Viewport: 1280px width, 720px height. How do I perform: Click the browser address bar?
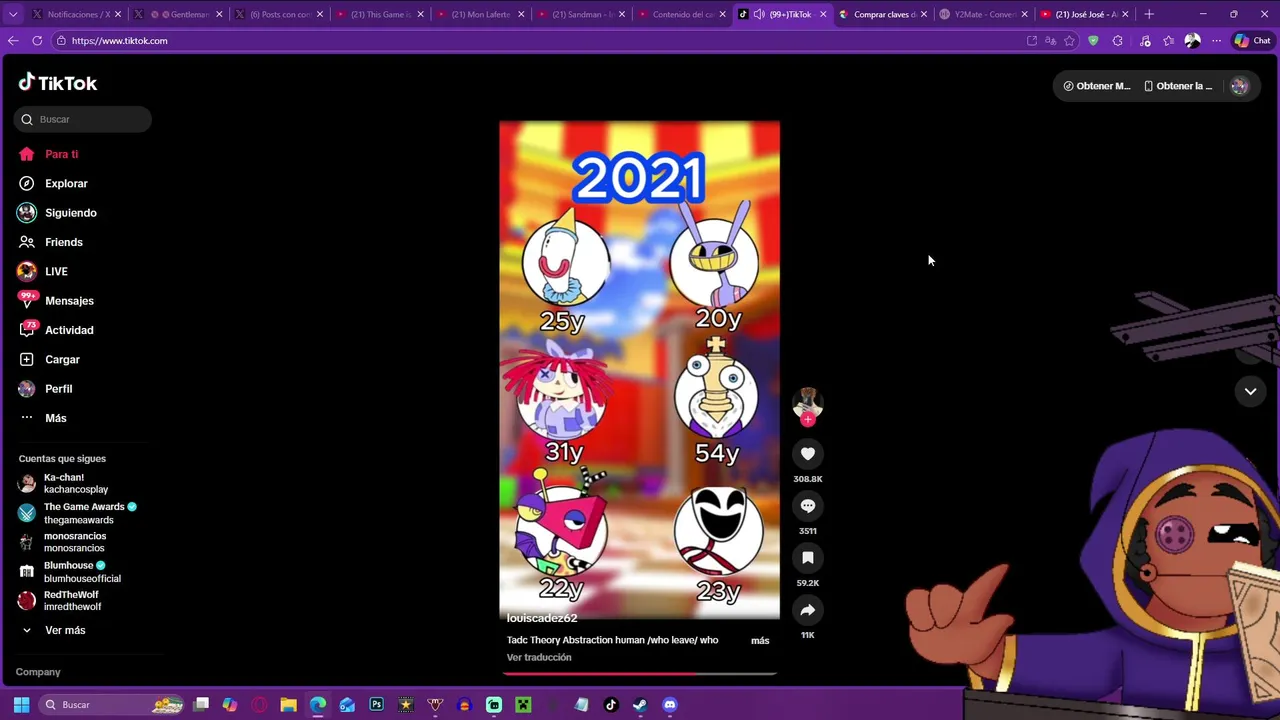click(540, 41)
